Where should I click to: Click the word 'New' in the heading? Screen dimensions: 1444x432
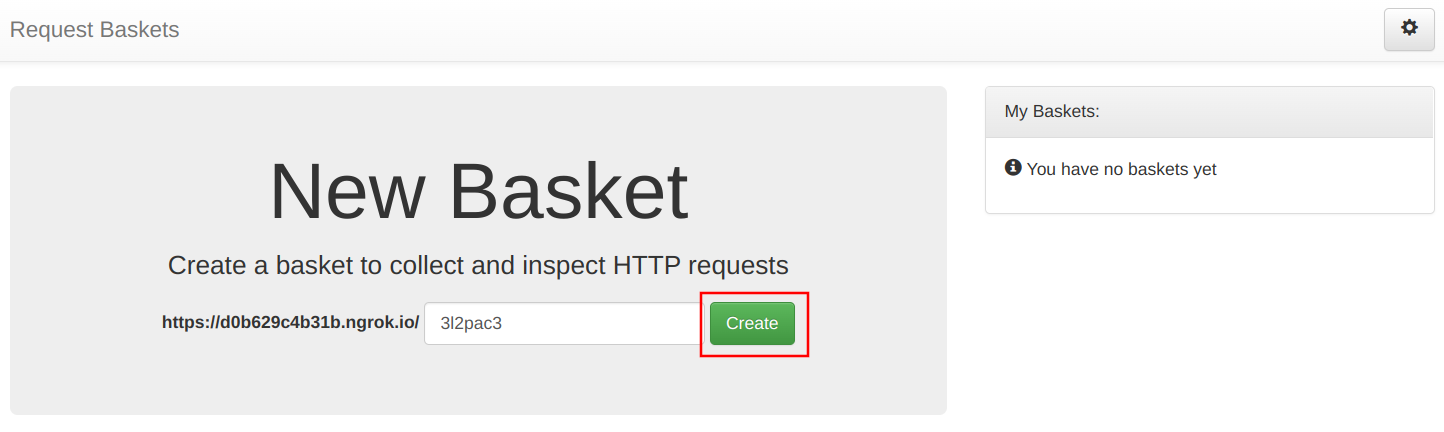pyautogui.click(x=343, y=191)
